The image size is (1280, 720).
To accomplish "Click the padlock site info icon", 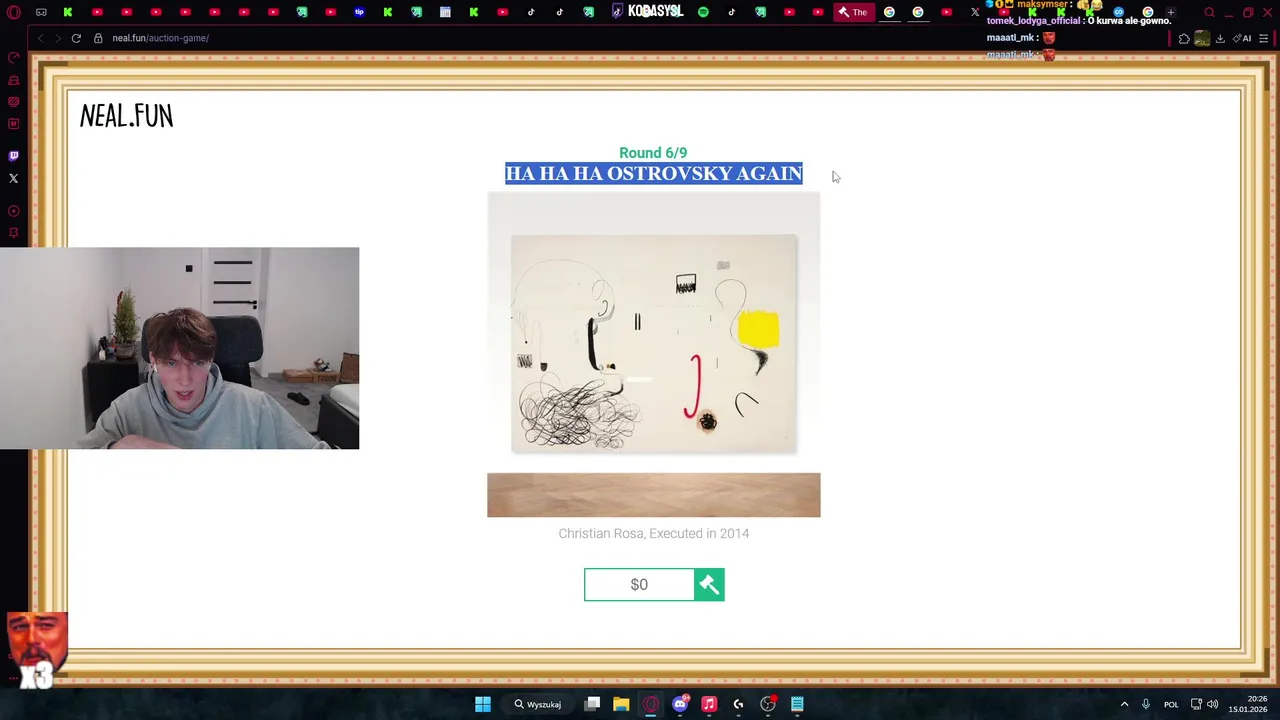I will click(98, 38).
